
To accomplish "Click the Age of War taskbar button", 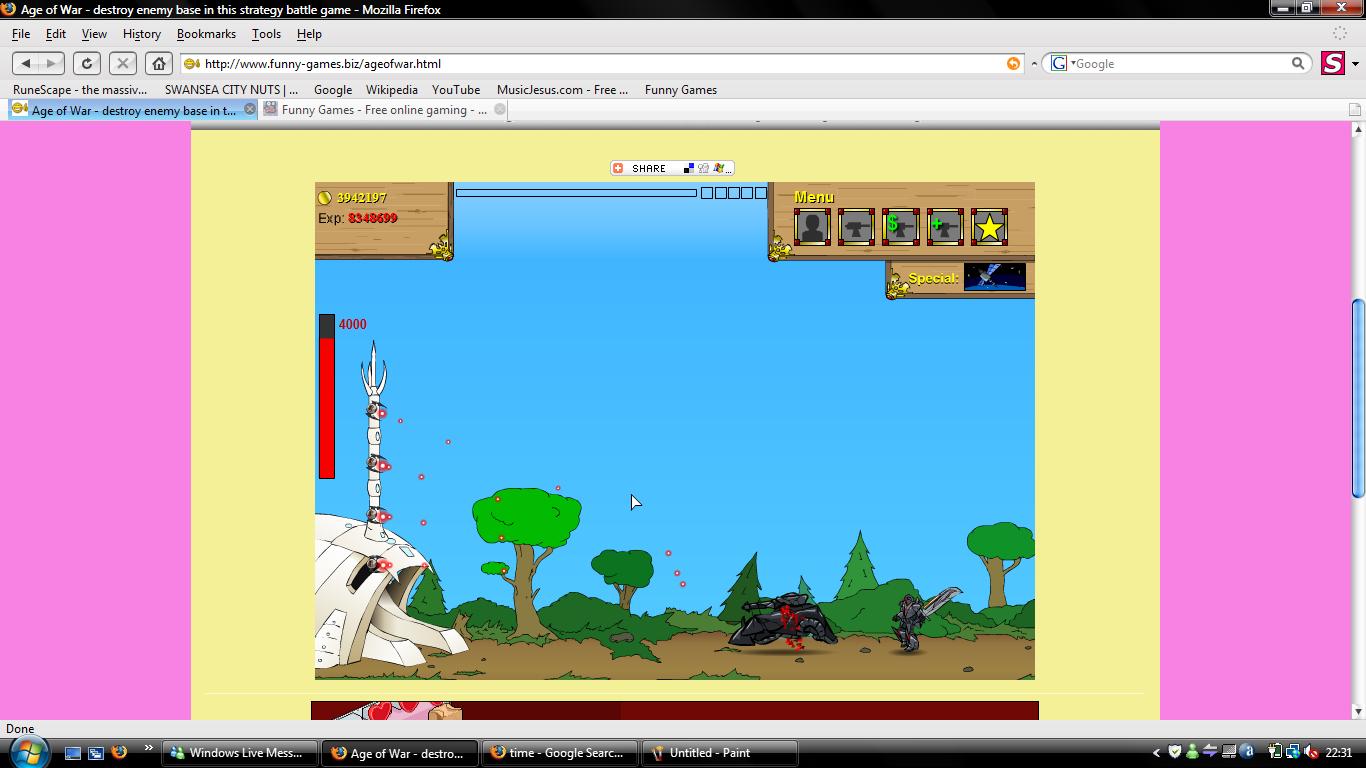I will [400, 753].
